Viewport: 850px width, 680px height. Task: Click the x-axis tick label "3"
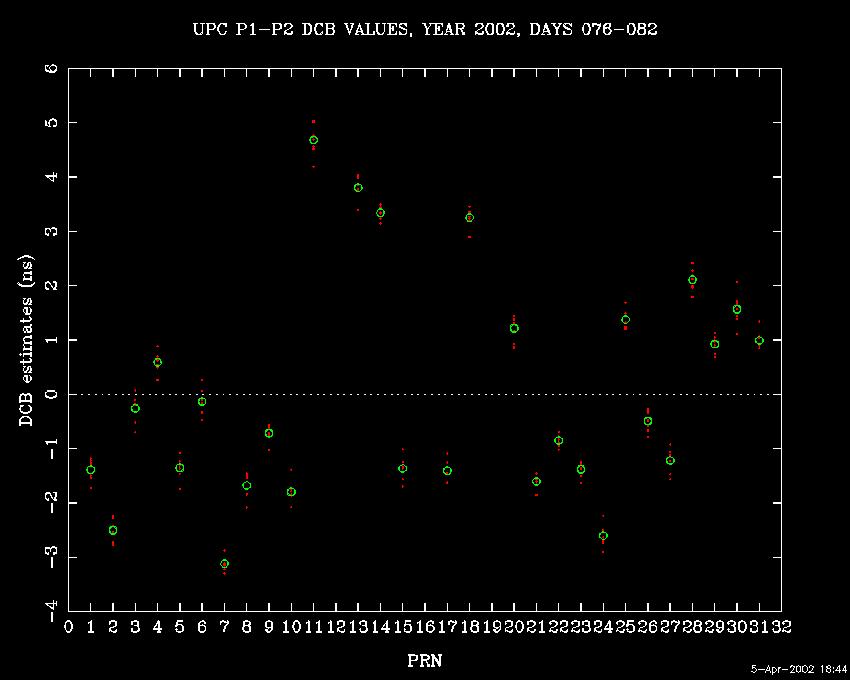(135, 627)
